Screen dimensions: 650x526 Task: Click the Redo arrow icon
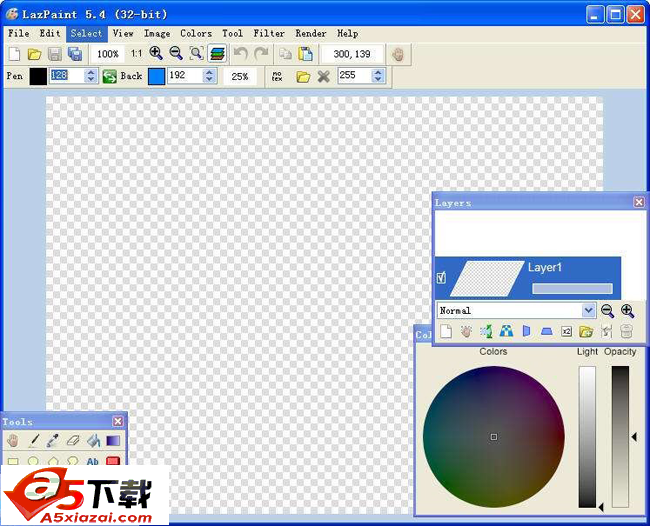(x=261, y=53)
